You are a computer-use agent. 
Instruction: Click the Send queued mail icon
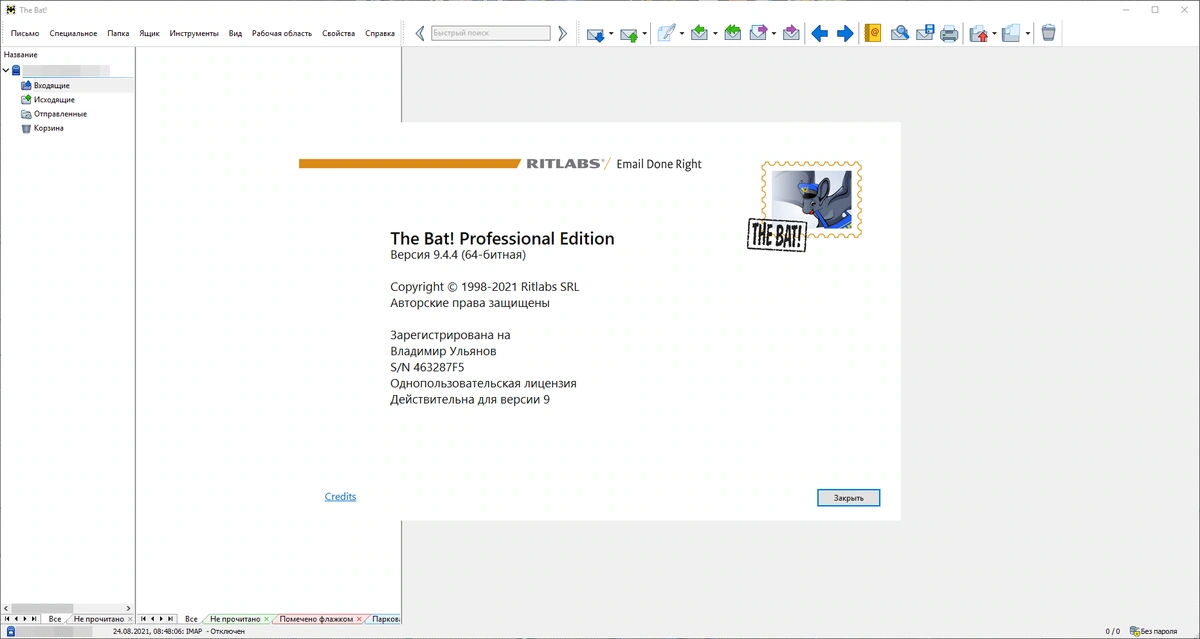[x=629, y=34]
